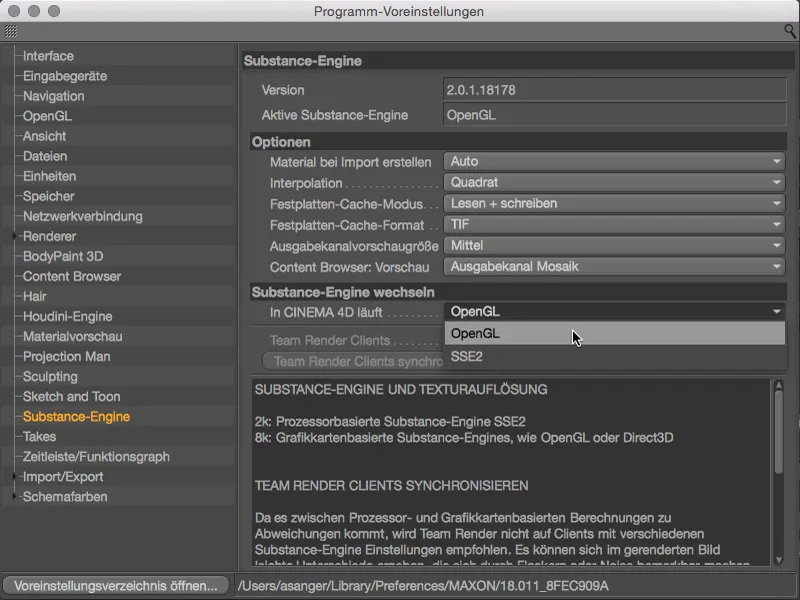
Task: Select Projection Man in the list
Action: [66, 356]
